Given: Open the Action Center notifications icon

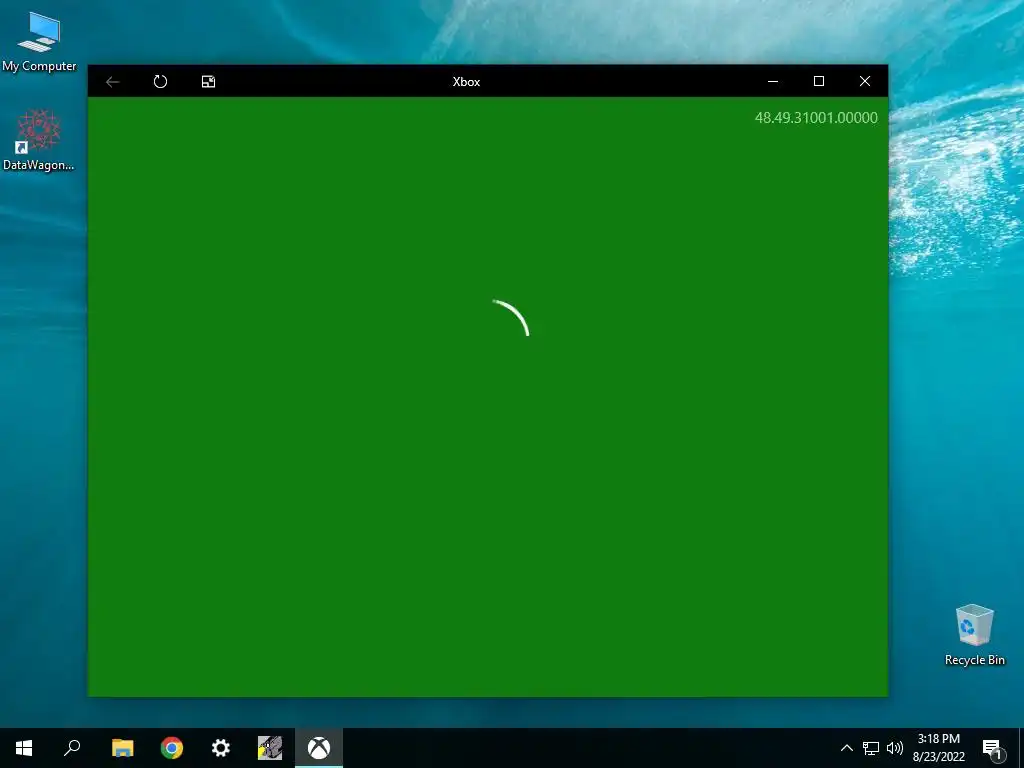Looking at the screenshot, I should click(x=992, y=748).
